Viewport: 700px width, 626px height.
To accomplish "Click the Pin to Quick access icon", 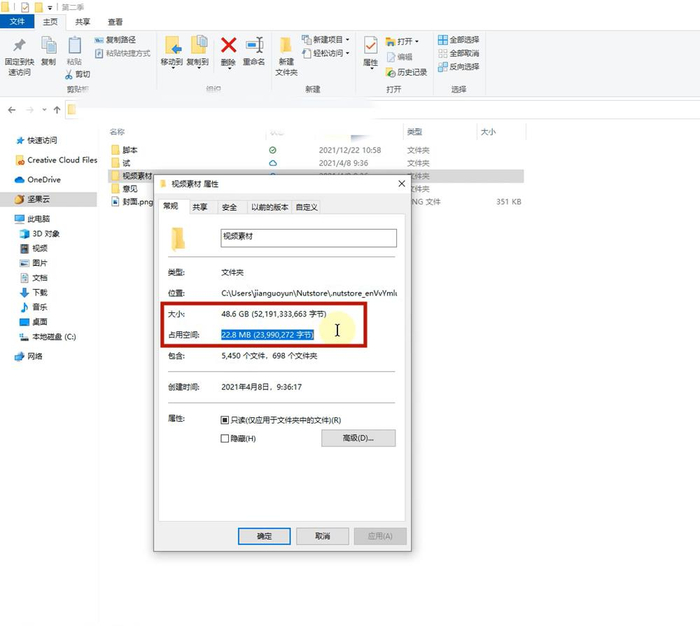I will 19,46.
